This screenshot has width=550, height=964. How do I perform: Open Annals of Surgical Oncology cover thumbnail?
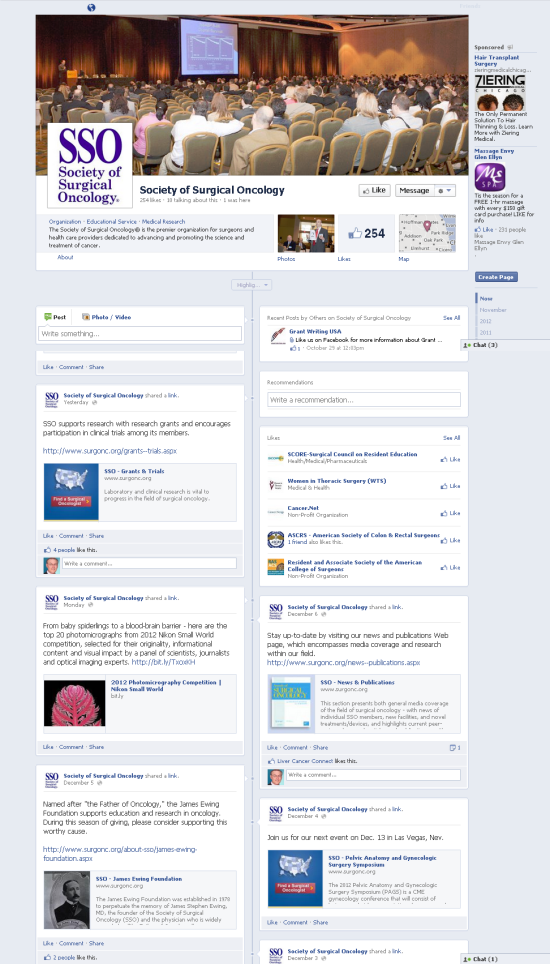291,703
